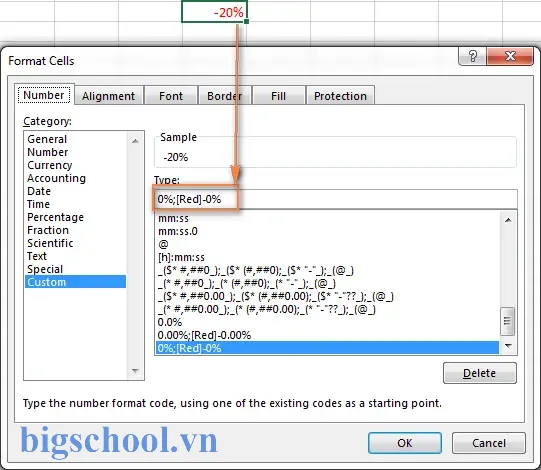Click the Help question mark button
The height and width of the screenshot is (470, 541).
(472, 56)
